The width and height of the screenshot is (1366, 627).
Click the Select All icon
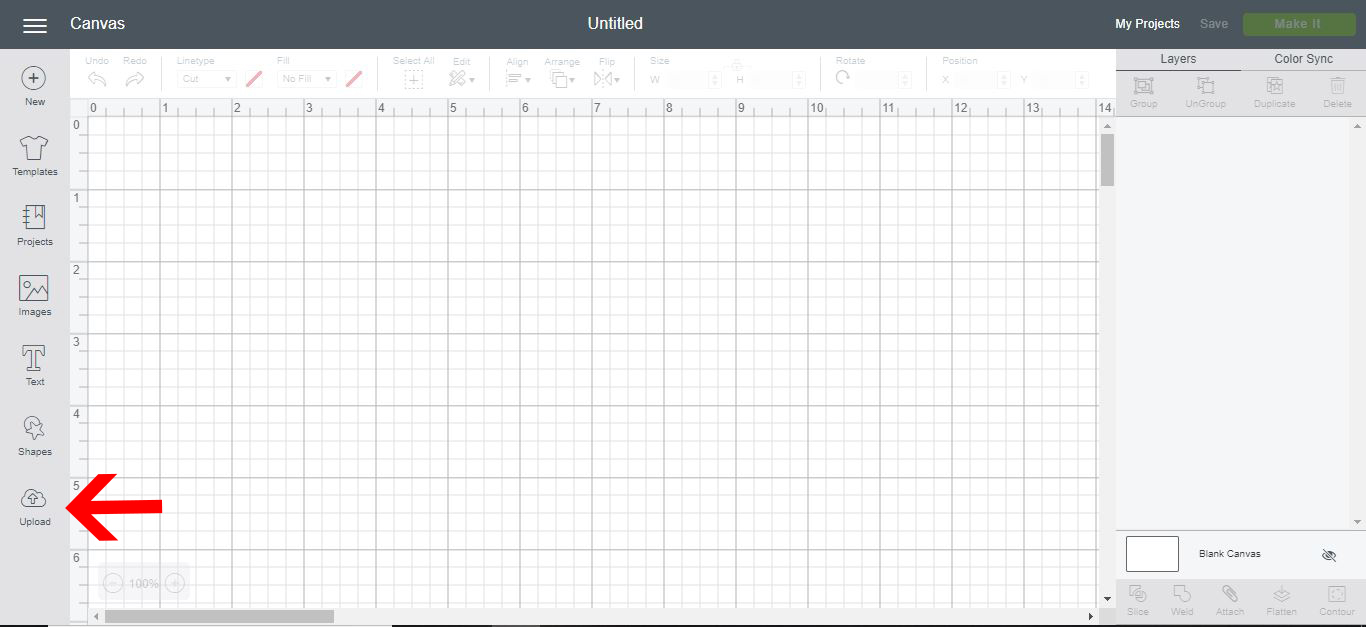413,79
